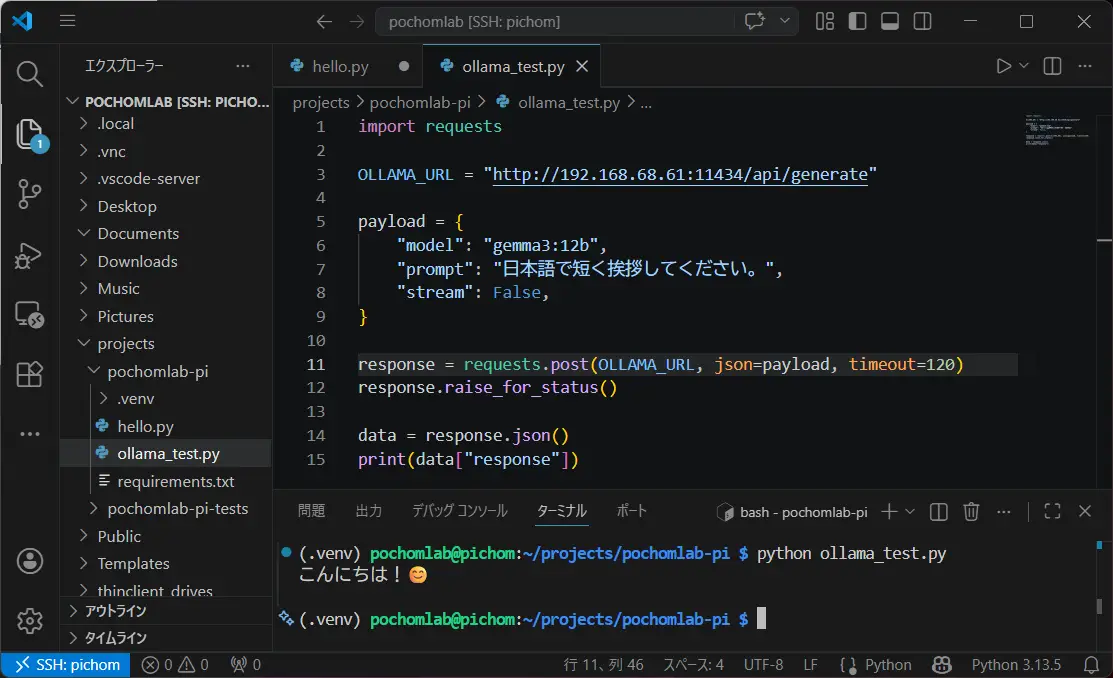This screenshot has width=1113, height=678.
Task: Toggle the secondary side bar
Action: tap(923, 21)
